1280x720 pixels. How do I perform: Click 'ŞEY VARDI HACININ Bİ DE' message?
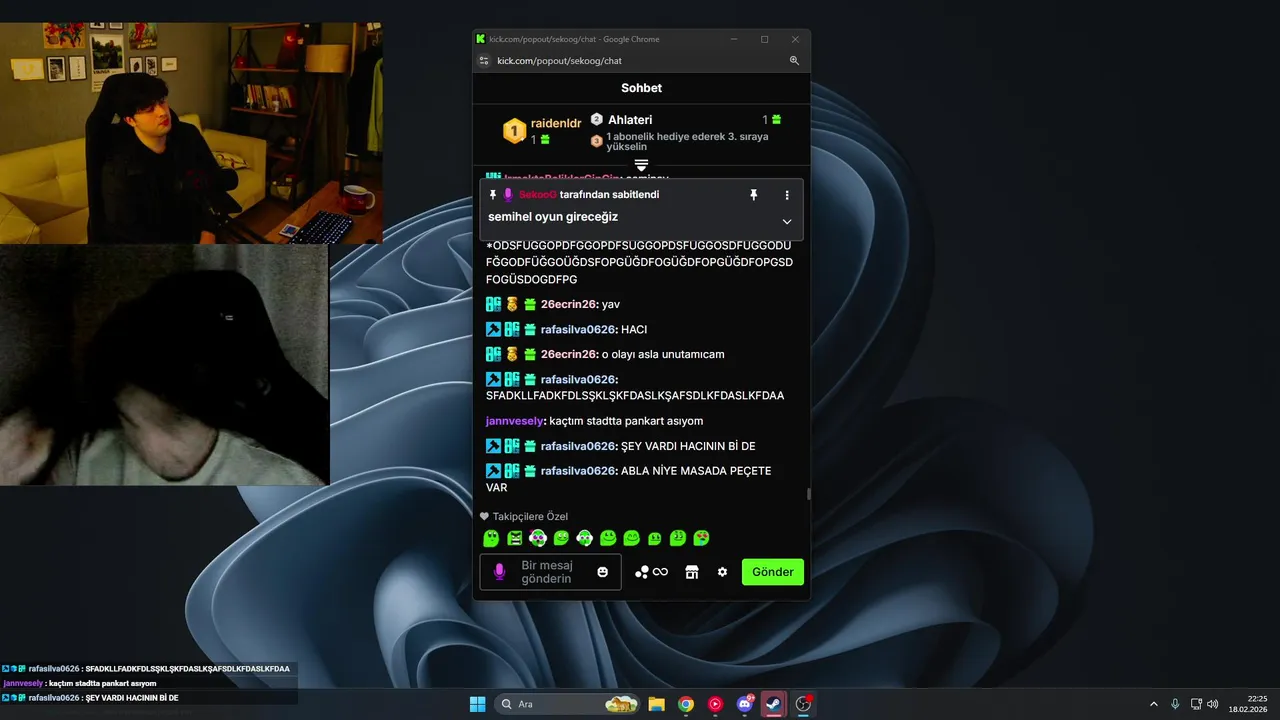pos(688,446)
